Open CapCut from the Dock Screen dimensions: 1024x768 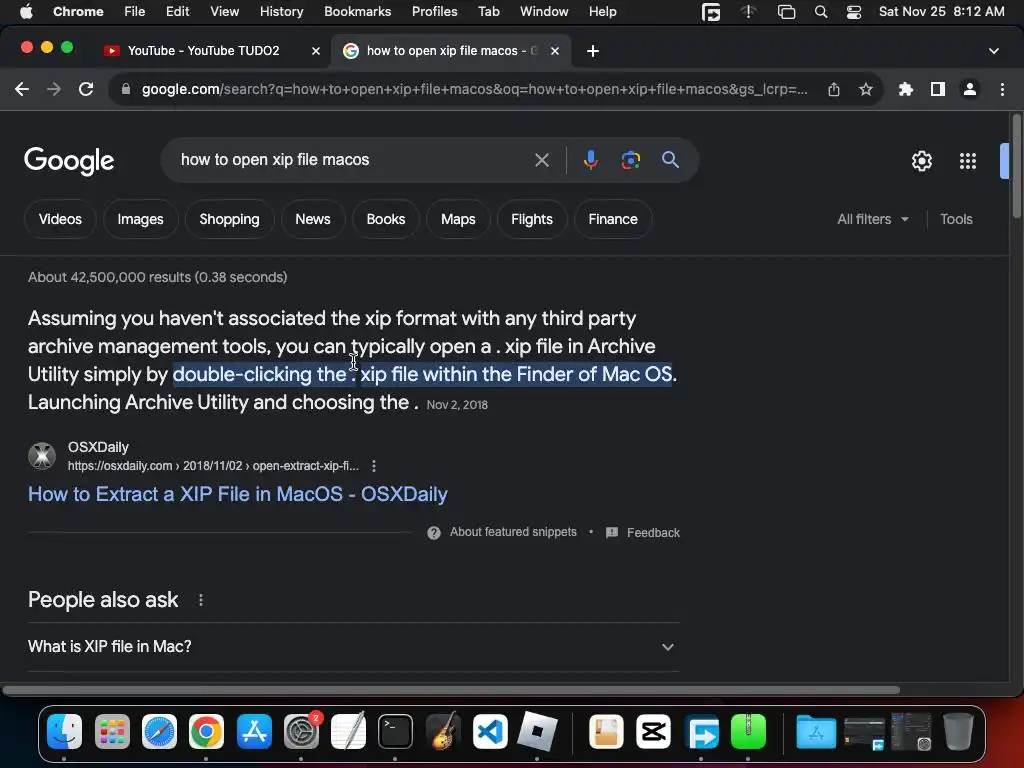point(654,731)
